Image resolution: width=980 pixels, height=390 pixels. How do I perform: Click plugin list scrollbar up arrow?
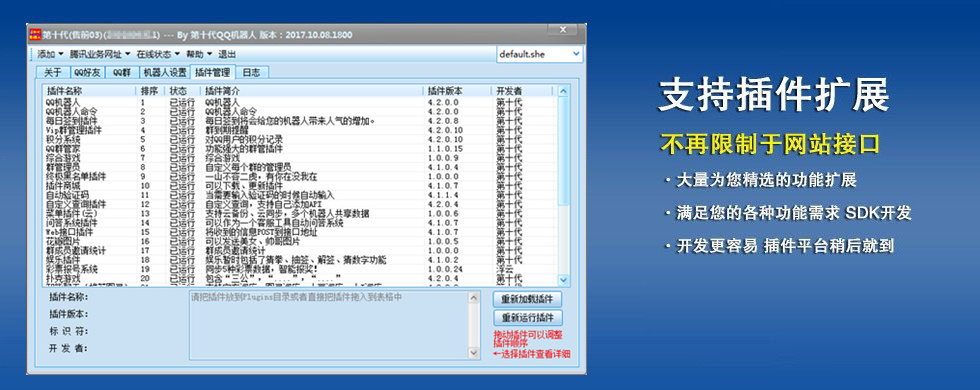tap(563, 91)
